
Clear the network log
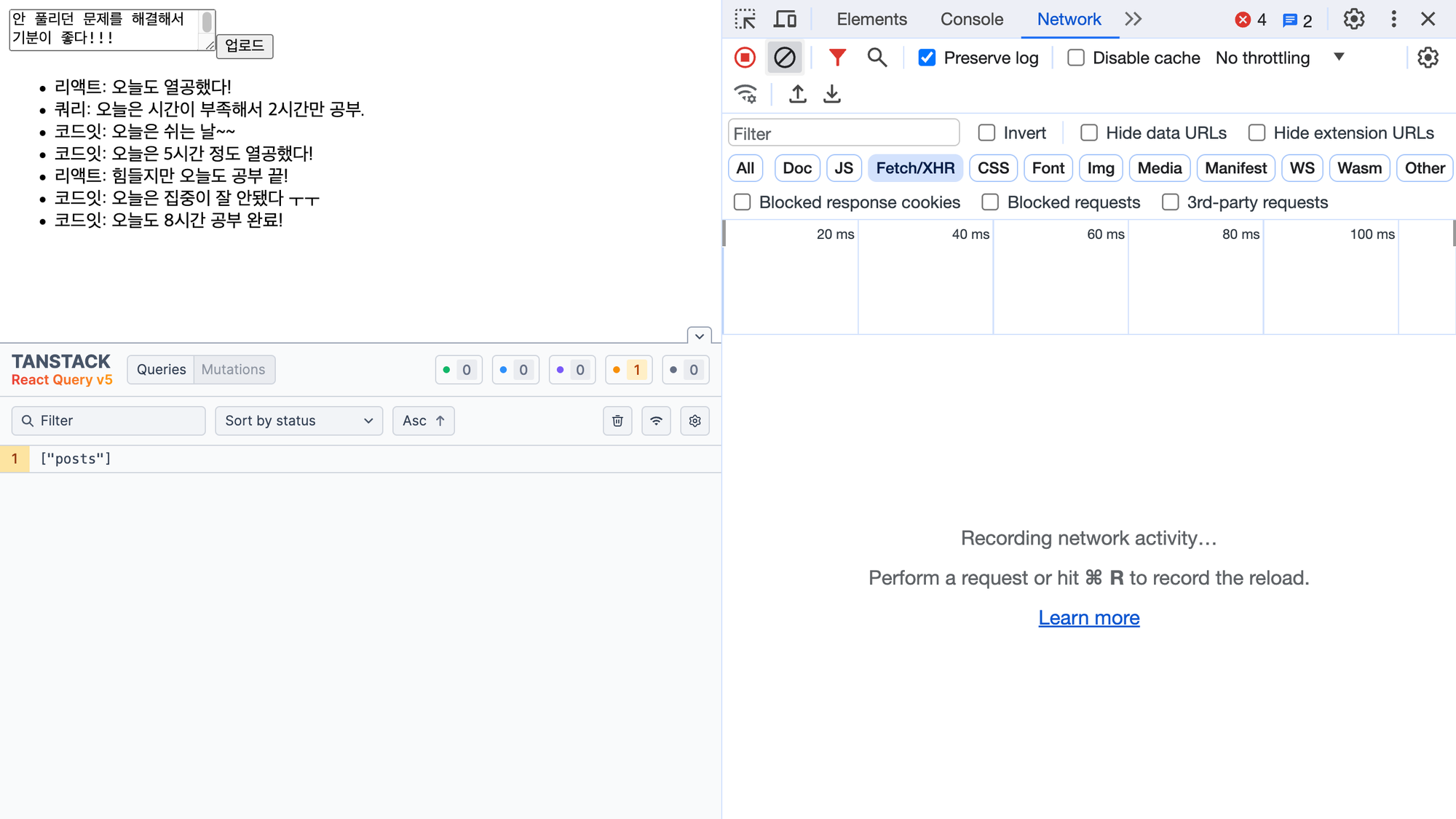tap(785, 58)
